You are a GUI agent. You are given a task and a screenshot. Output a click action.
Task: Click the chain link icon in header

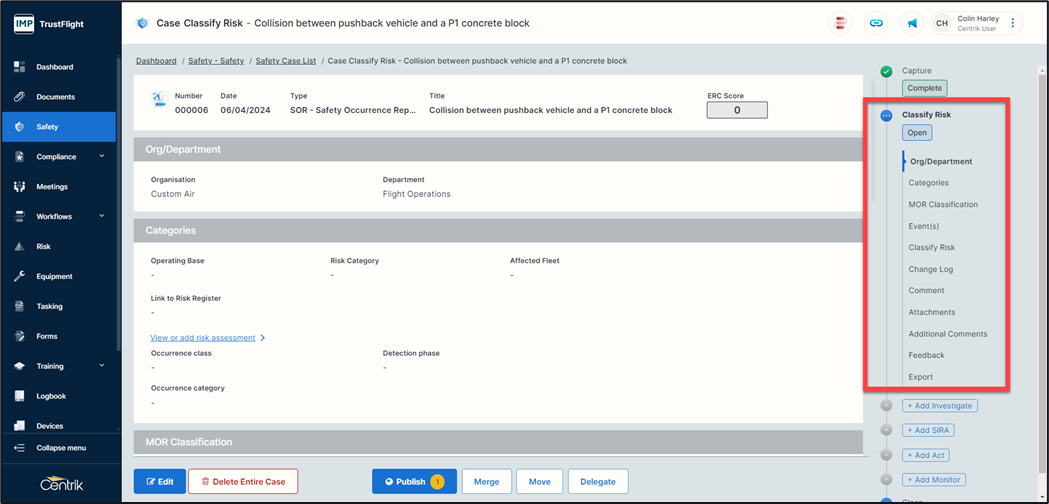[x=876, y=23]
